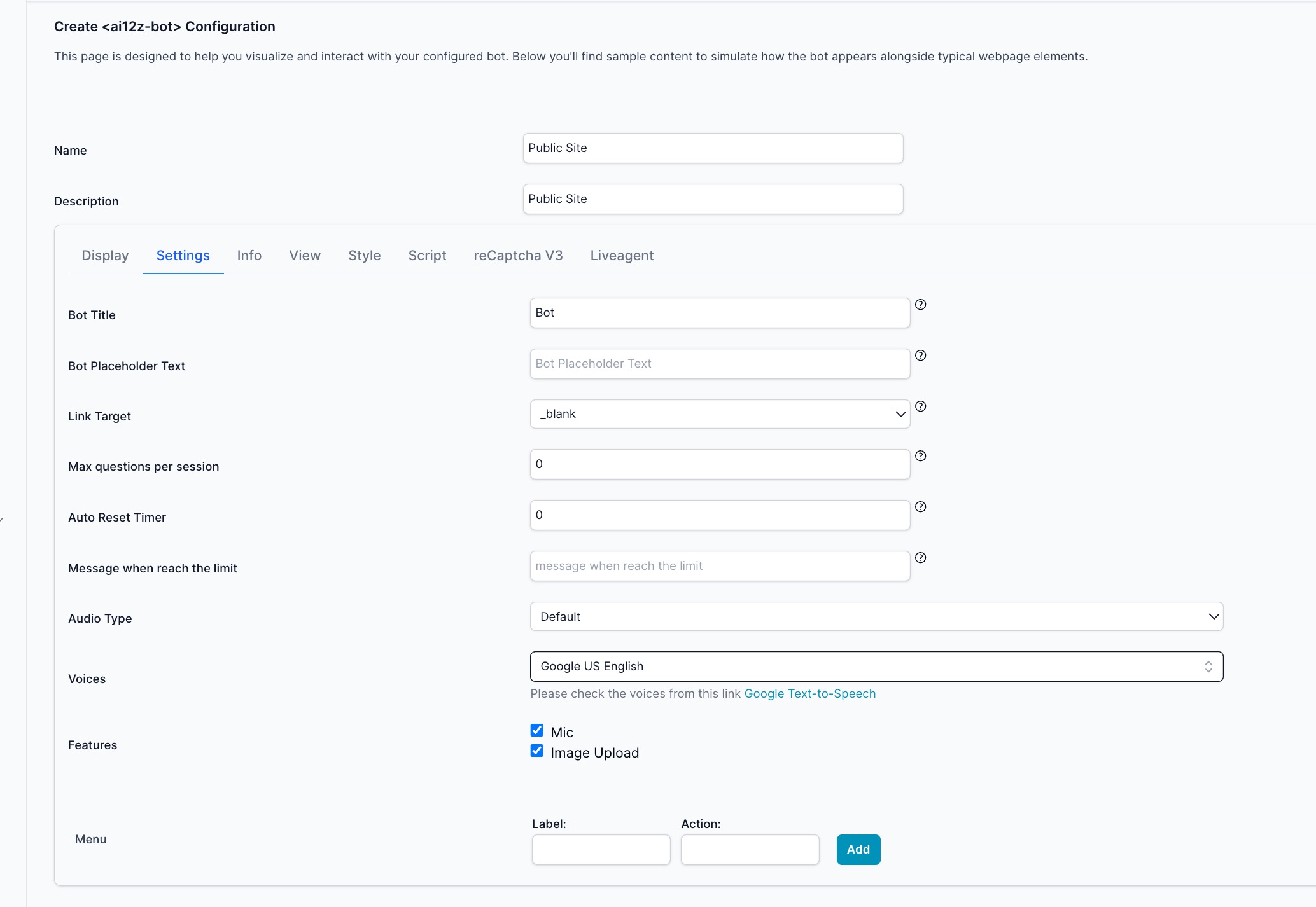Click the help icon beside Max questions per session
This screenshot has height=907, width=1316.
pos(920,456)
